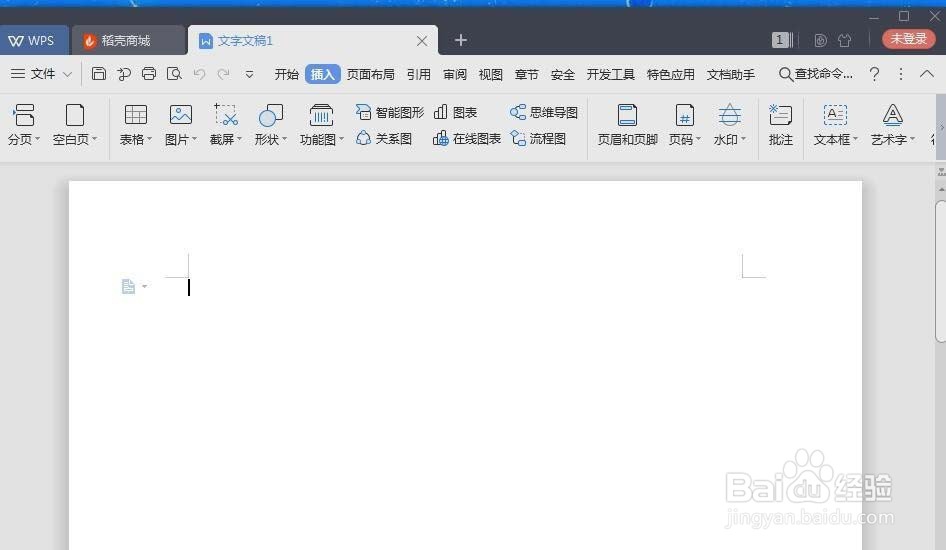The image size is (946, 550).
Task: Insert a blank page (空白页)
Action: point(74,124)
